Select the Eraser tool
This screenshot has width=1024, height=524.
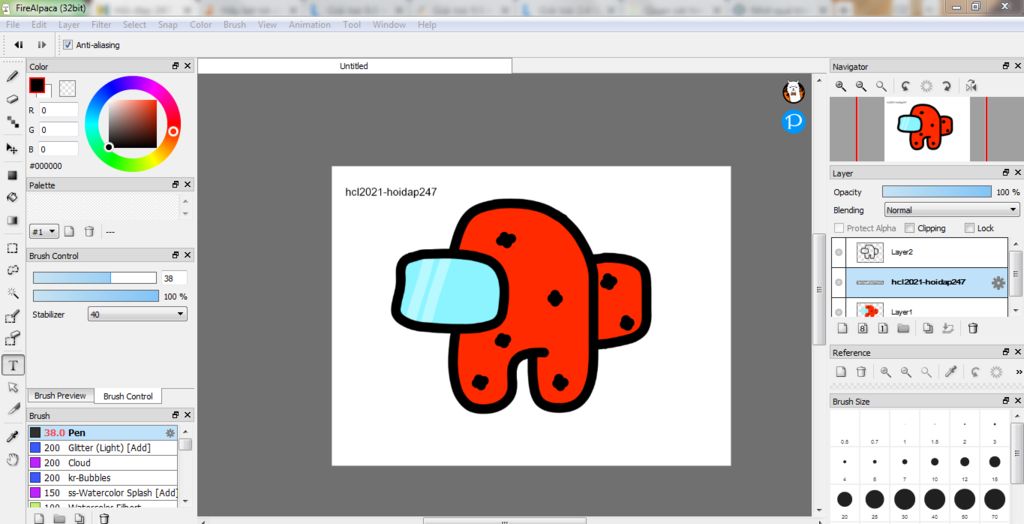pyautogui.click(x=12, y=99)
